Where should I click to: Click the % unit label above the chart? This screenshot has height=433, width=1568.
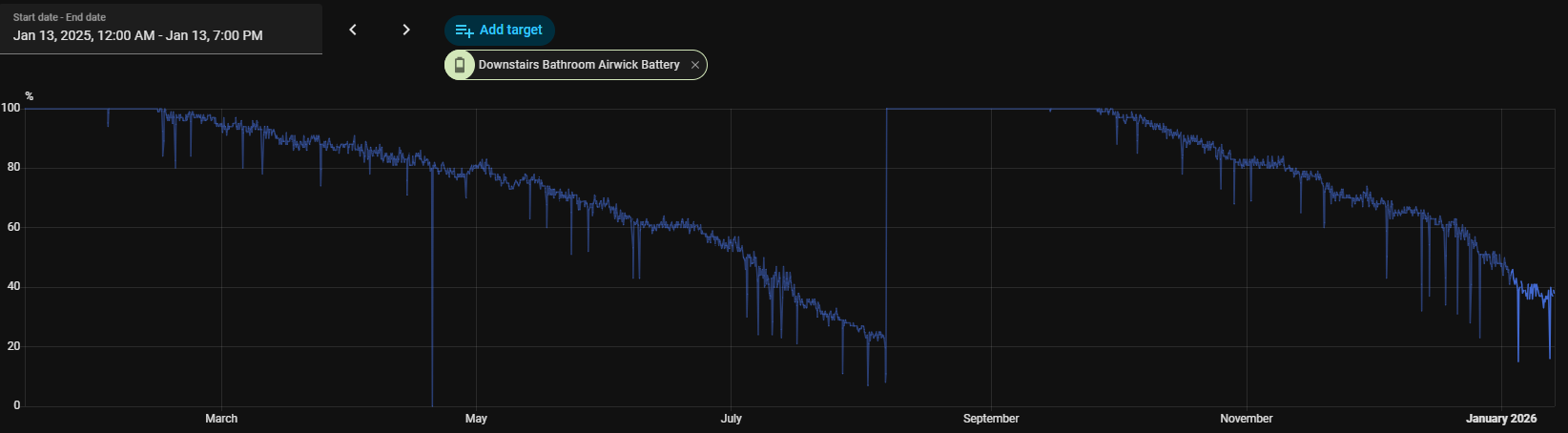[30, 96]
